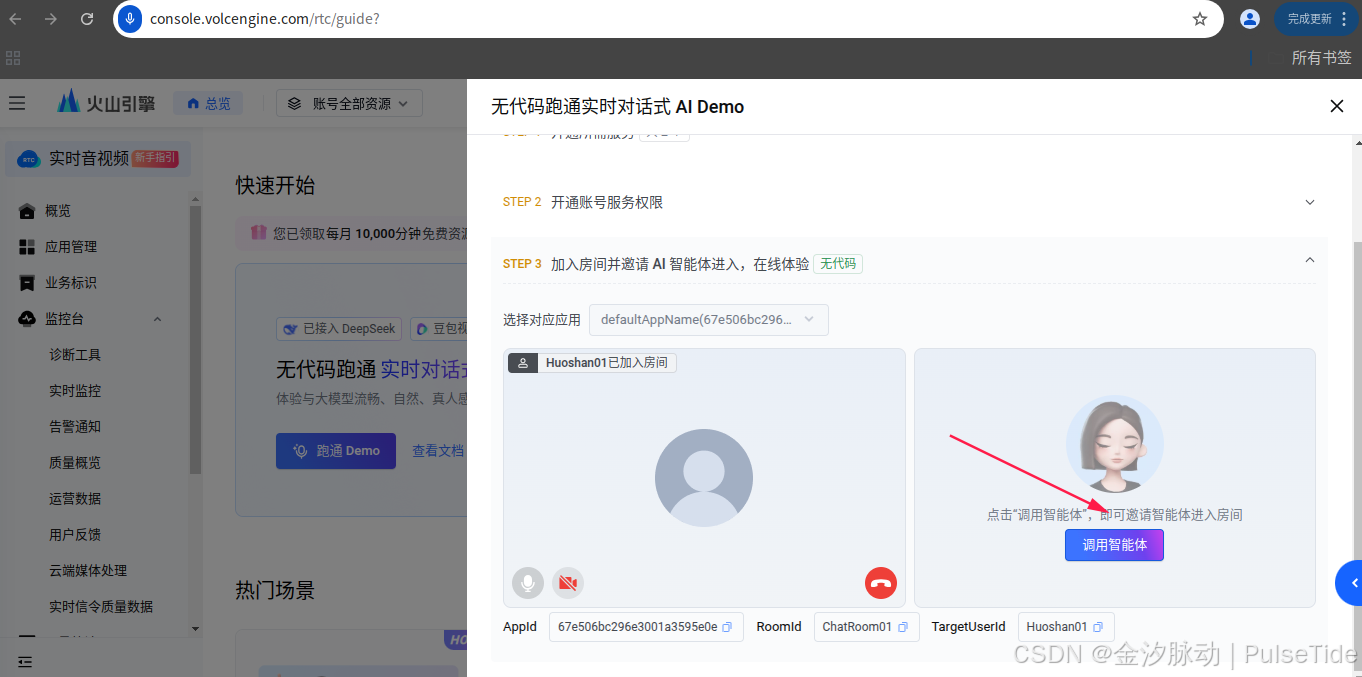Toggle the camera off button
The width and height of the screenshot is (1362, 677).
[568, 583]
